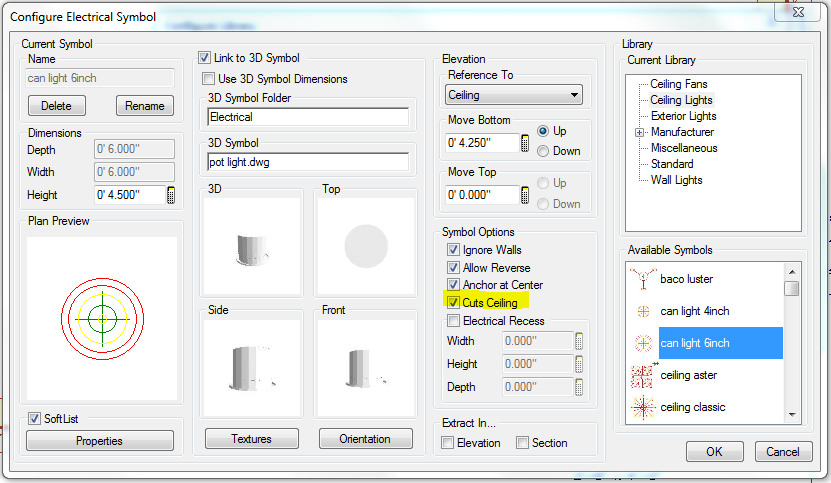The image size is (831, 483).
Task: Click the Side view preview thumbnail
Action: coord(252,367)
